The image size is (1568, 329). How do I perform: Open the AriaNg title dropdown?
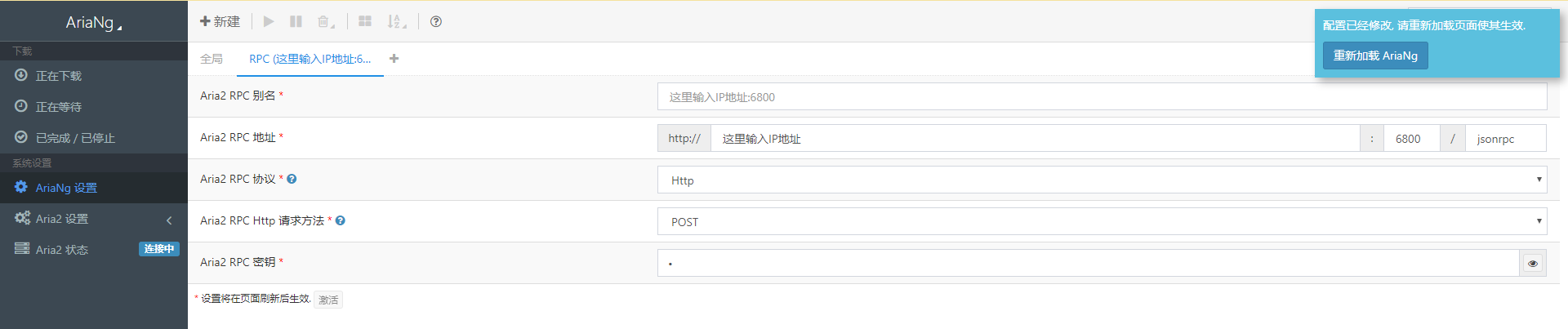(x=93, y=23)
